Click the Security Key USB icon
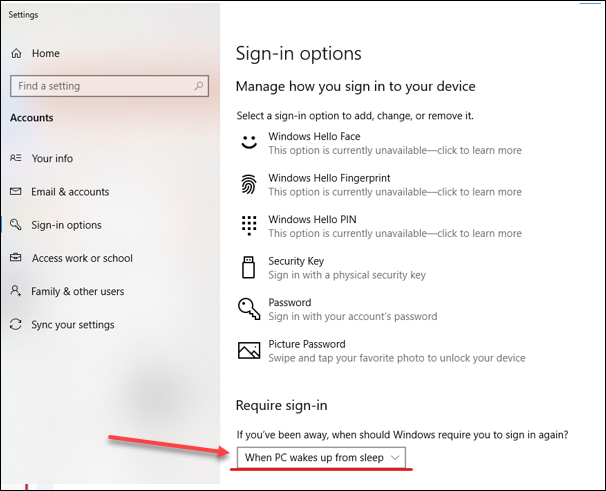This screenshot has height=491, width=606. 249,267
